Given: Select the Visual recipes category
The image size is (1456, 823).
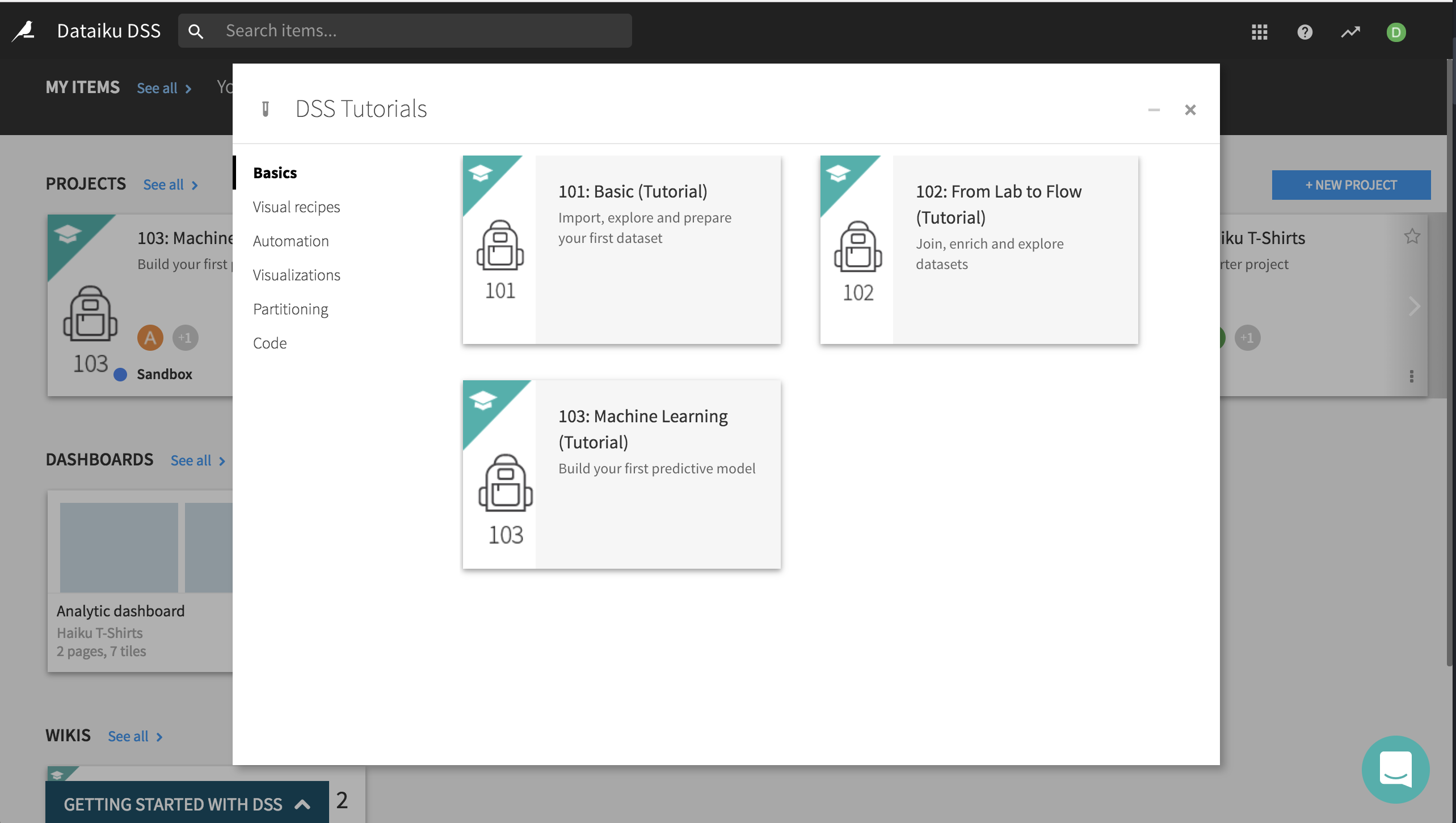Looking at the screenshot, I should tap(296, 207).
